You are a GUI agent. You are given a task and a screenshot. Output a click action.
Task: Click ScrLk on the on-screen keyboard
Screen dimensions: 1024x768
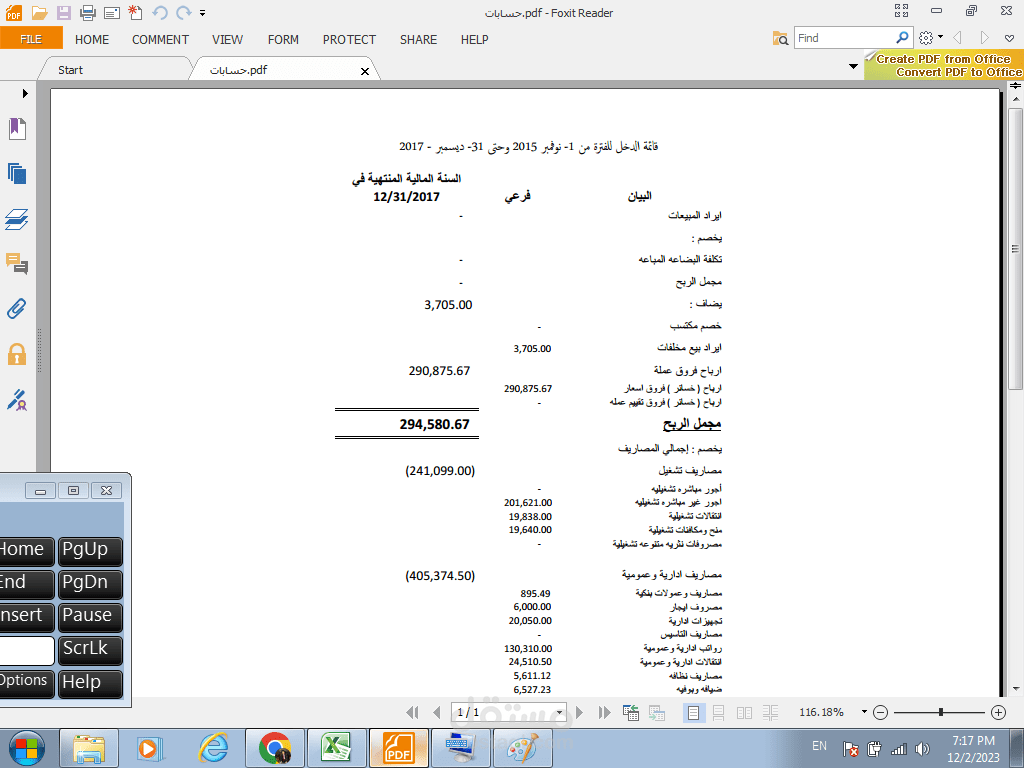point(90,650)
